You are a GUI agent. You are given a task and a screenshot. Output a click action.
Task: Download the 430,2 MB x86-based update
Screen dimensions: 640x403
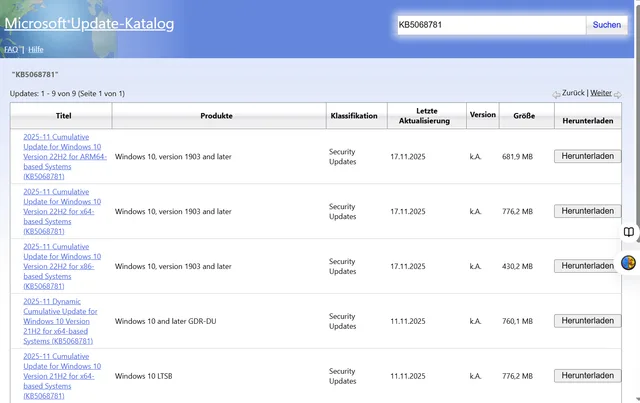click(587, 266)
